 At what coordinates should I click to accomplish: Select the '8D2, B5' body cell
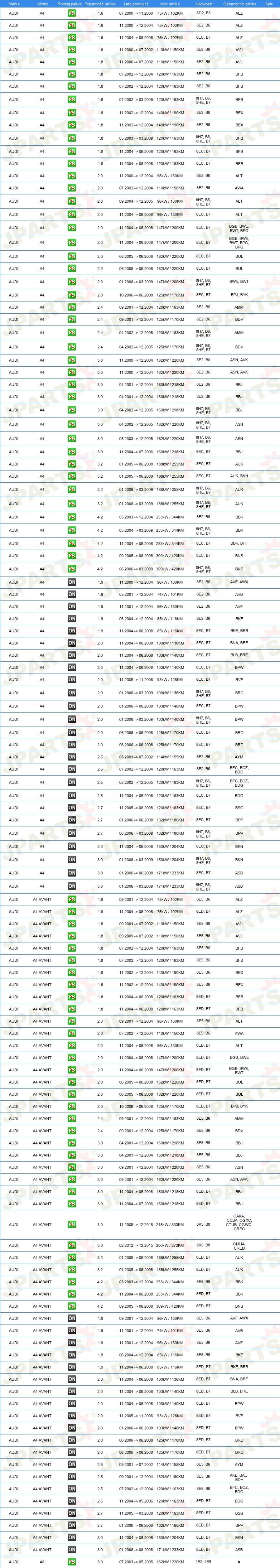pos(204,13)
